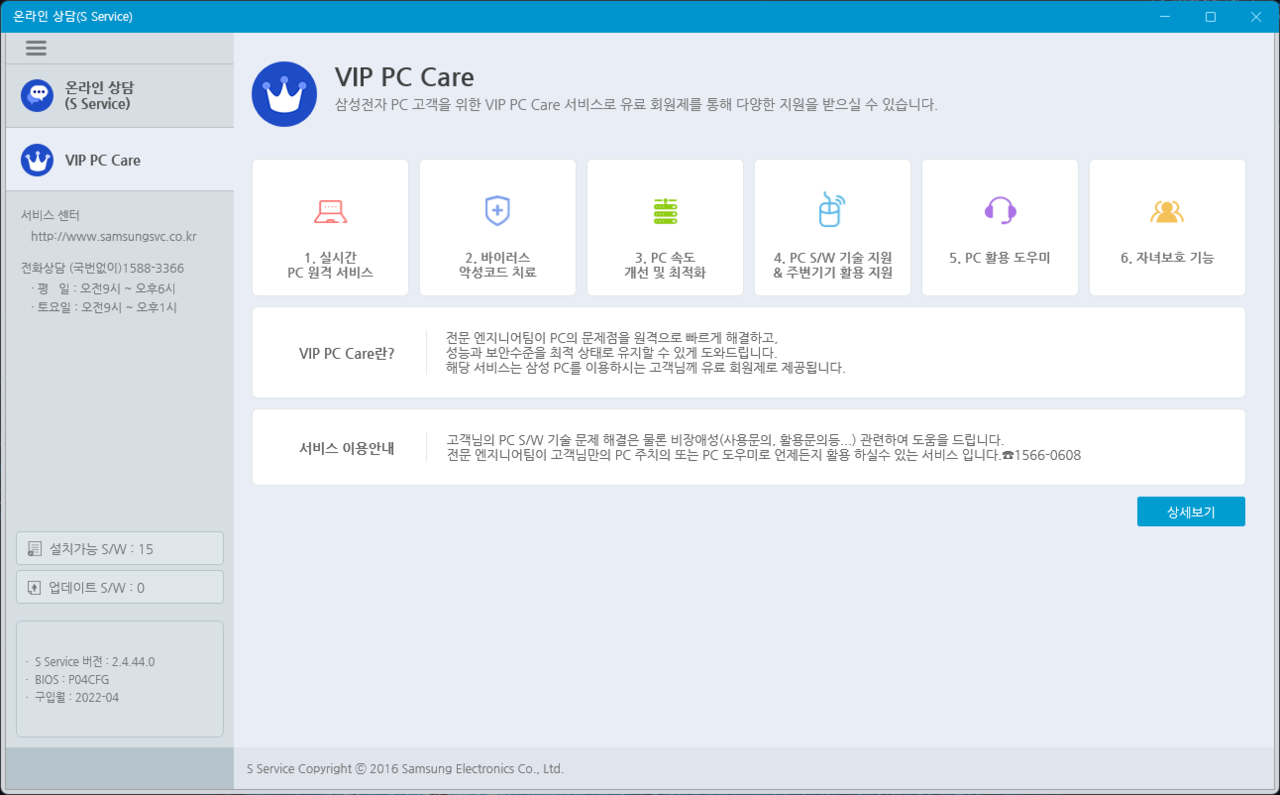Open the 업데이트 S/W : 0 button
Screen dimensions: 1280x795
tap(120, 588)
